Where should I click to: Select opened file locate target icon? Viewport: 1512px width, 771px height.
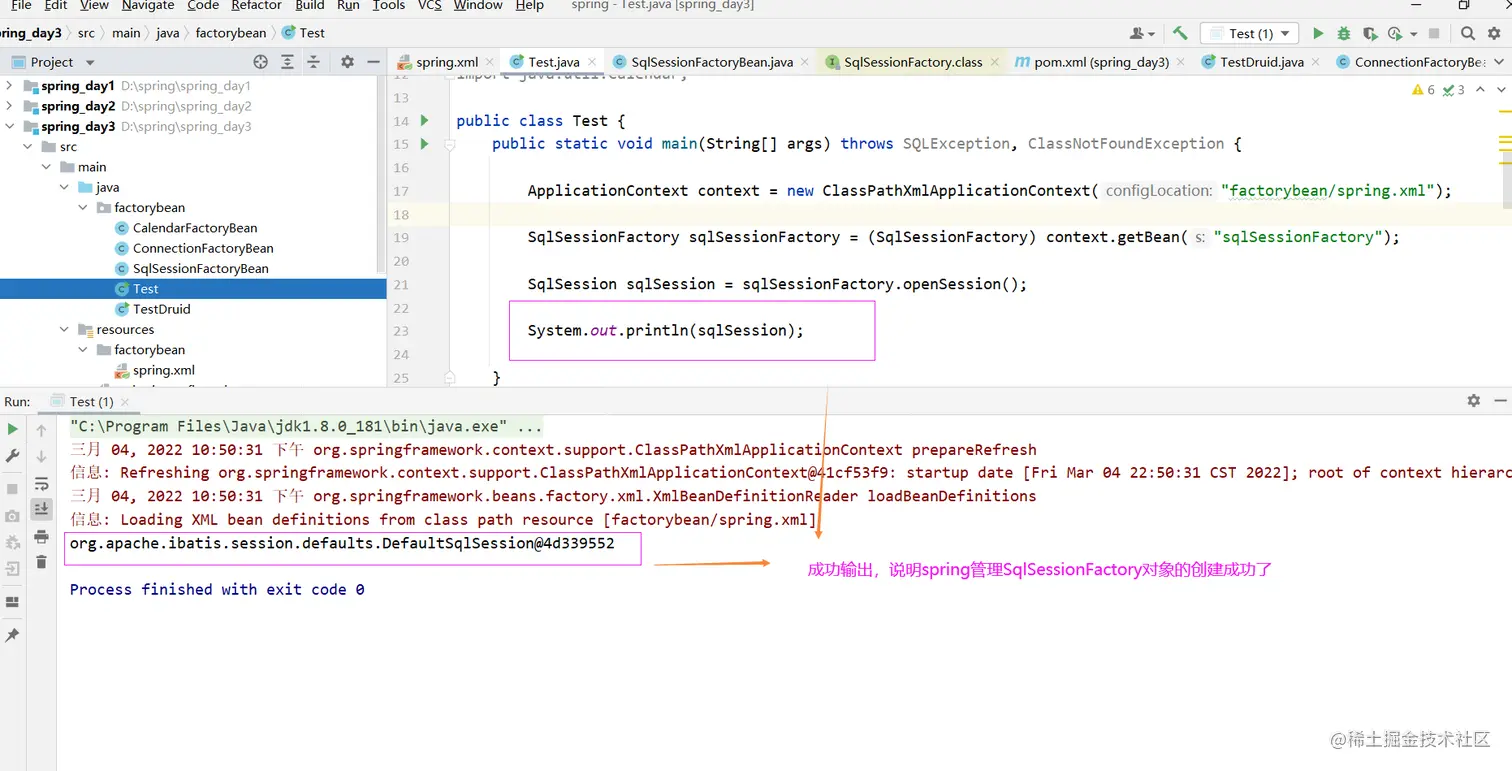coord(261,61)
